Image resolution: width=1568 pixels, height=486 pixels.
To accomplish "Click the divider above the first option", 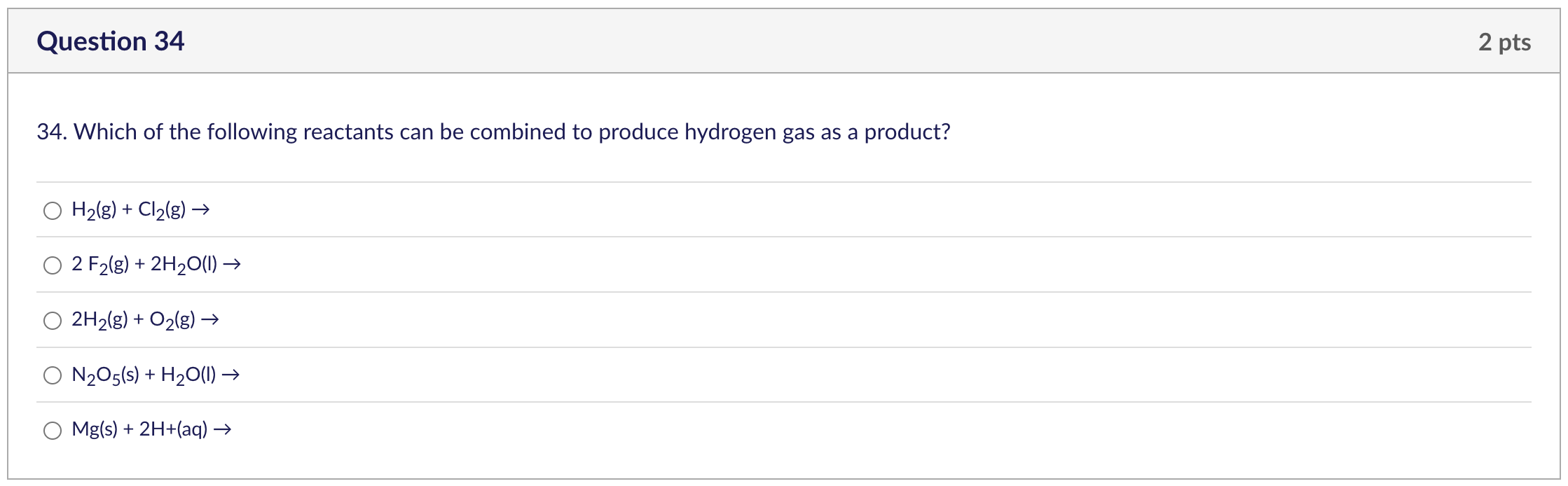I will coord(771,182).
